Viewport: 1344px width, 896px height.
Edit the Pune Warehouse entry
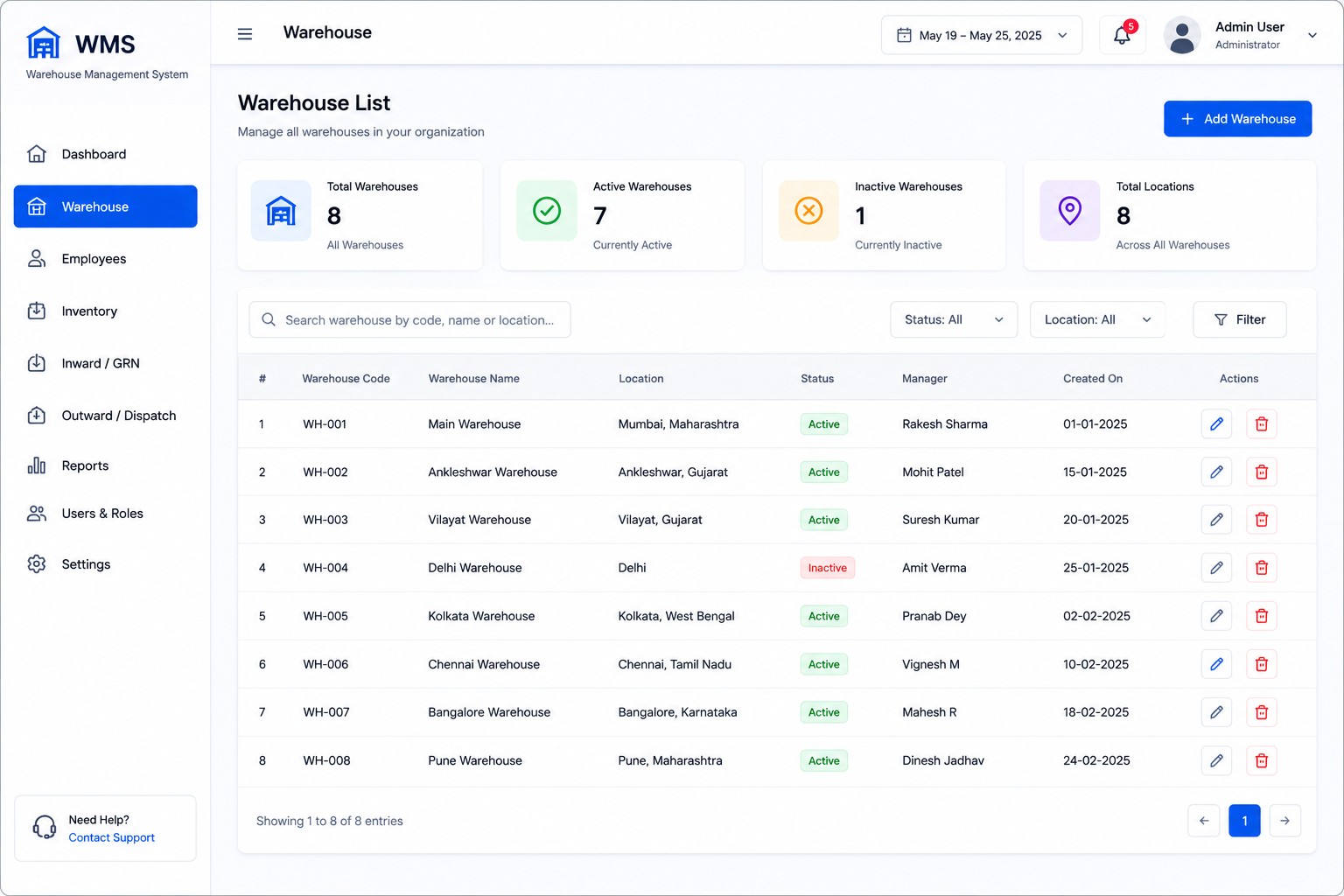(1216, 760)
